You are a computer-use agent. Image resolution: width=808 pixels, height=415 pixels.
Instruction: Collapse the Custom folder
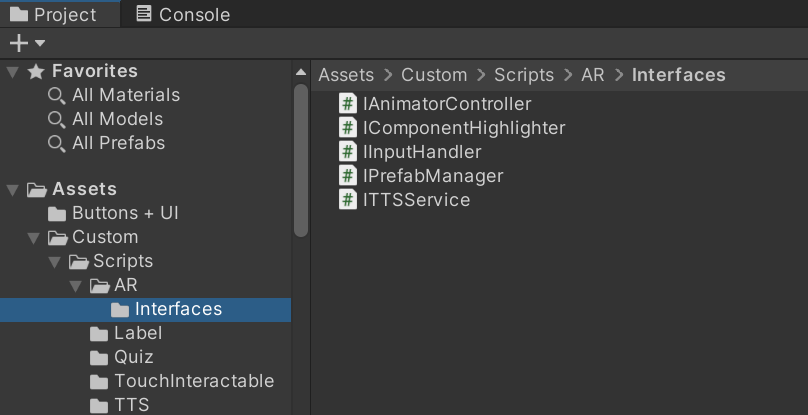click(x=33, y=238)
